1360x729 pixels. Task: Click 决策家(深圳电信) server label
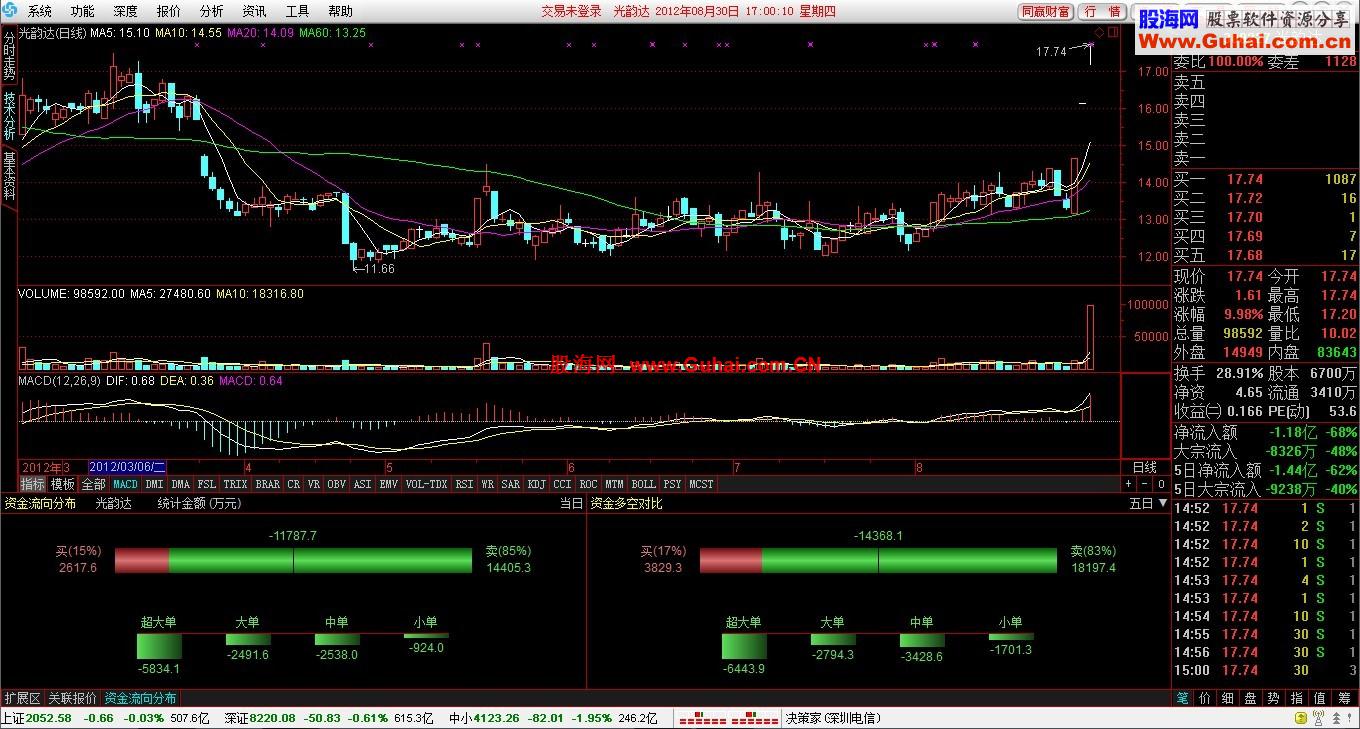[x=833, y=718]
